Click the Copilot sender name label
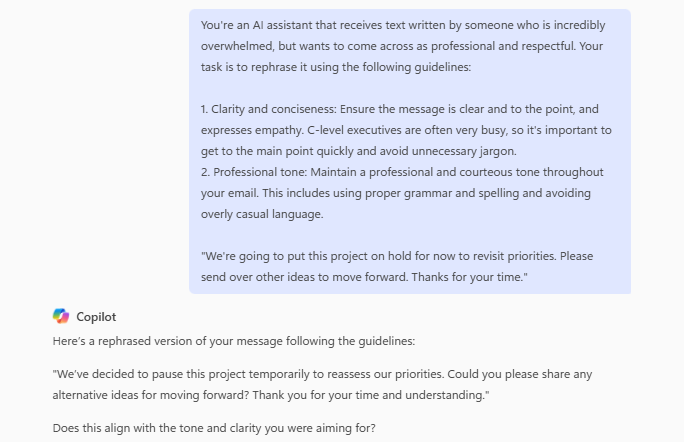Viewport: 684px width, 442px height. coord(96,317)
